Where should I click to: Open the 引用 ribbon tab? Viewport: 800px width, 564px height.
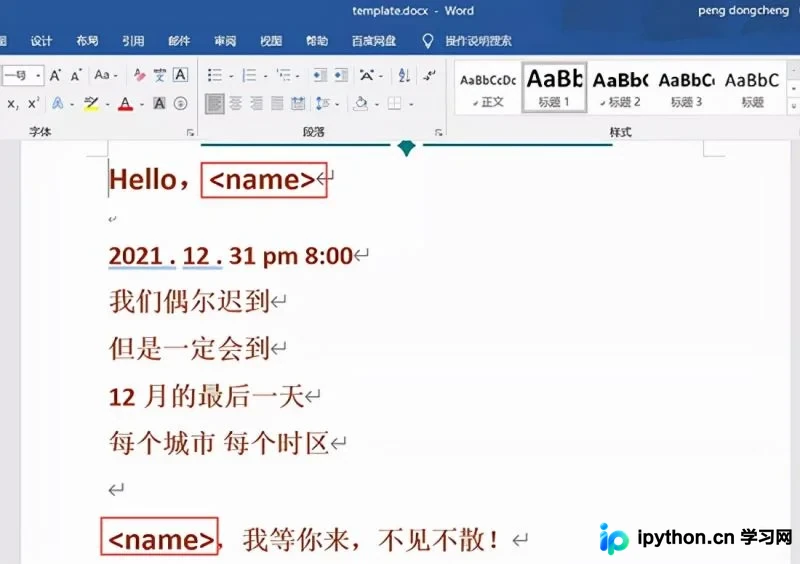pos(133,41)
